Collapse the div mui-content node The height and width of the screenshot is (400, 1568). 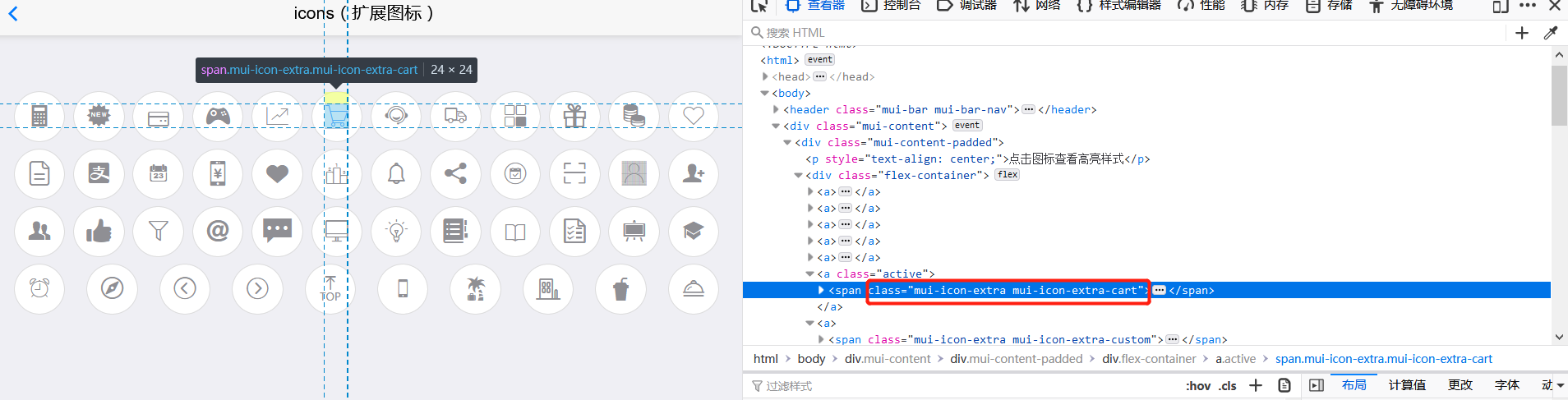click(x=776, y=126)
